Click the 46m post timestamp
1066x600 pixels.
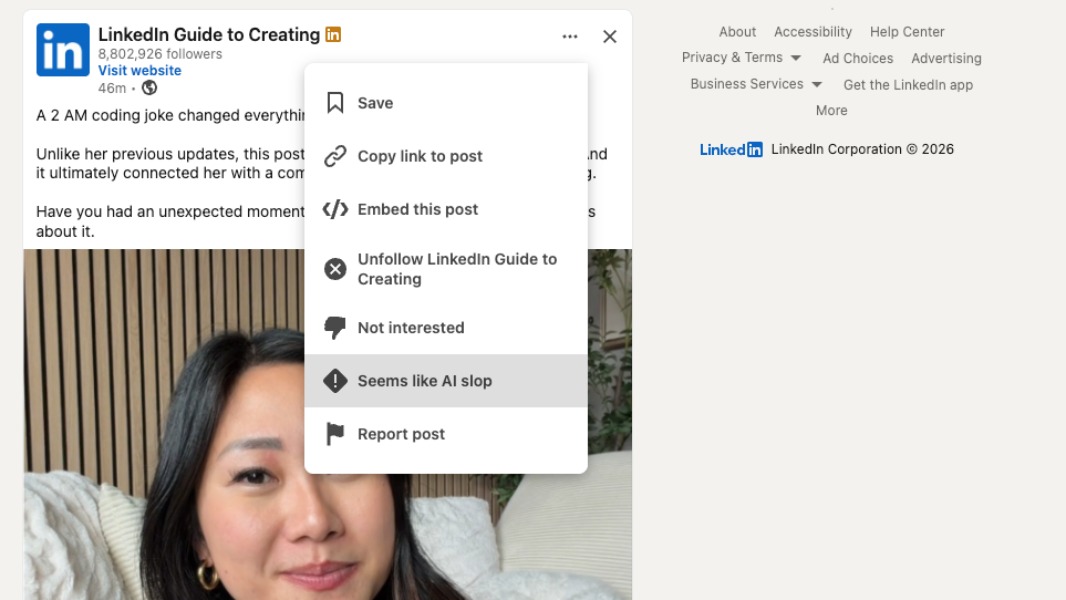[x=111, y=88]
